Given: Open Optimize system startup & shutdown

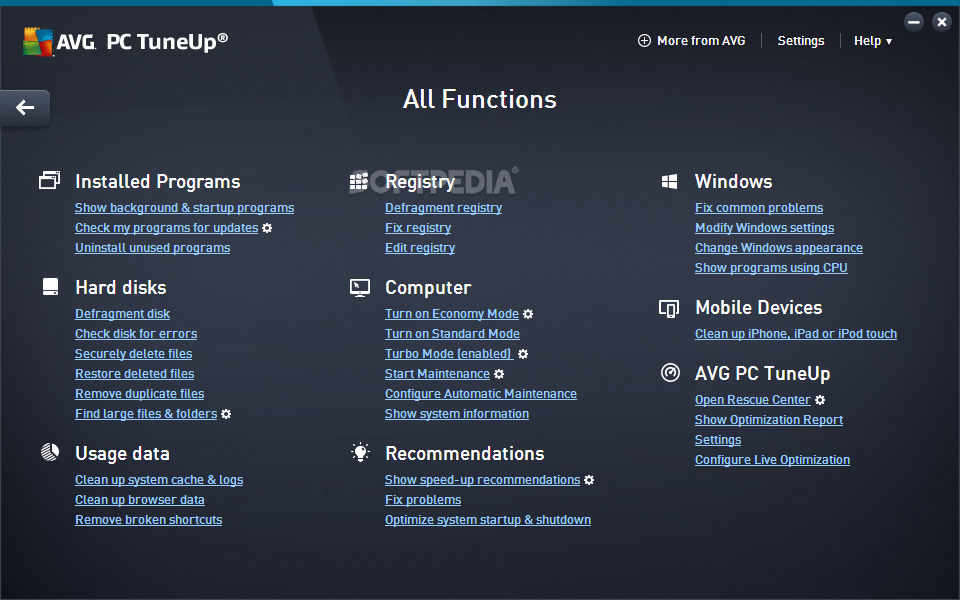Looking at the screenshot, I should (488, 520).
